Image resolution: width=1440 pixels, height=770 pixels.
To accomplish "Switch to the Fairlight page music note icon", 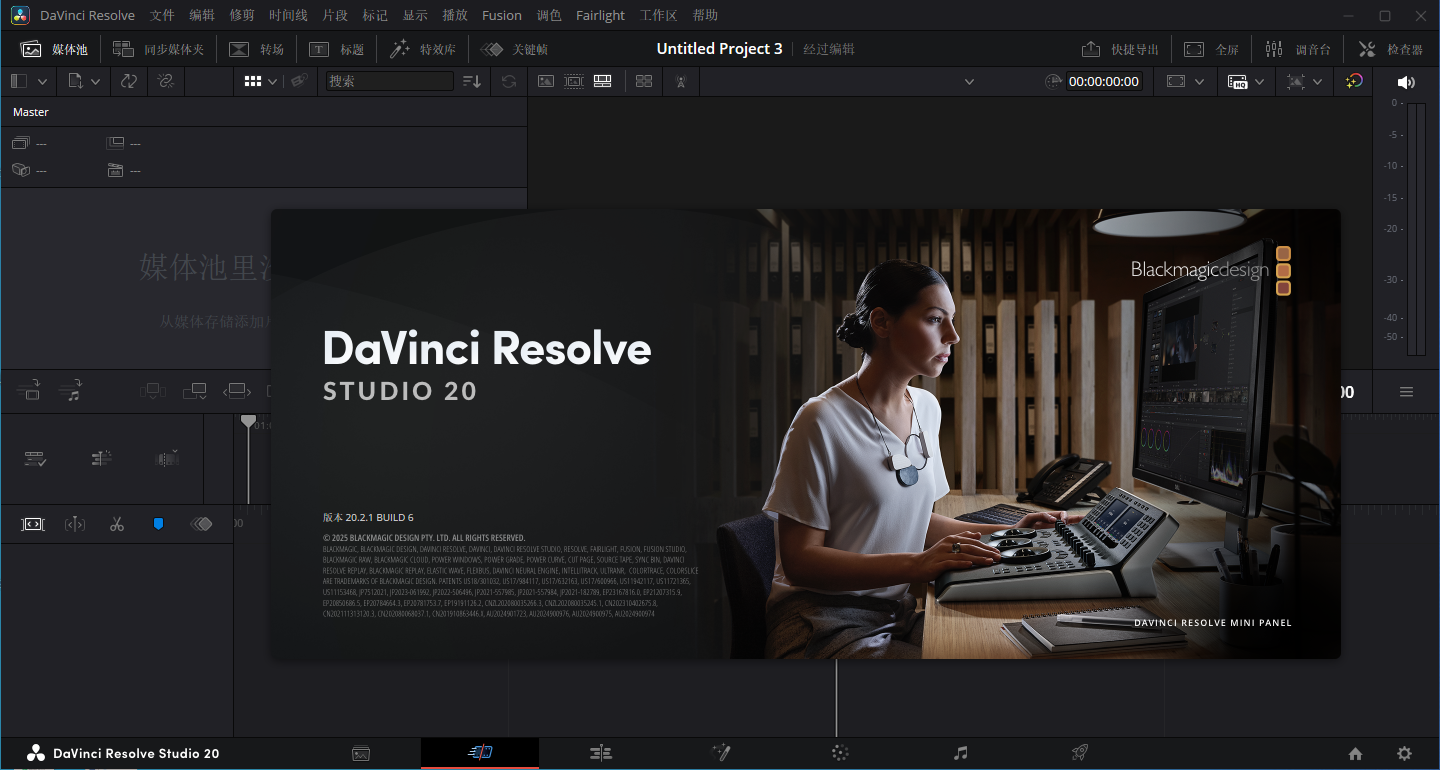I will click(x=960, y=753).
